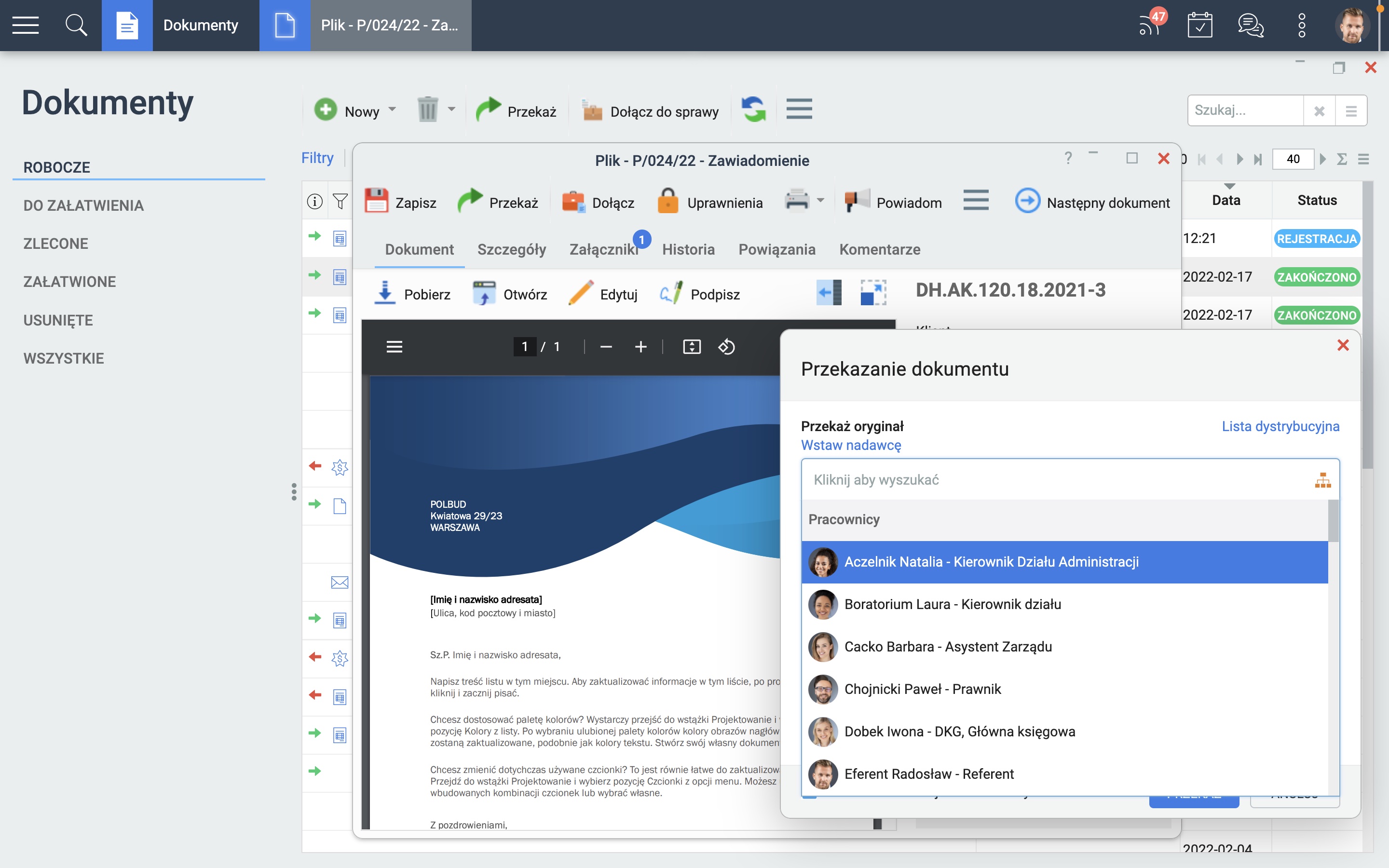Click the user profile avatar
This screenshot has height=868, width=1389.
click(x=1352, y=25)
